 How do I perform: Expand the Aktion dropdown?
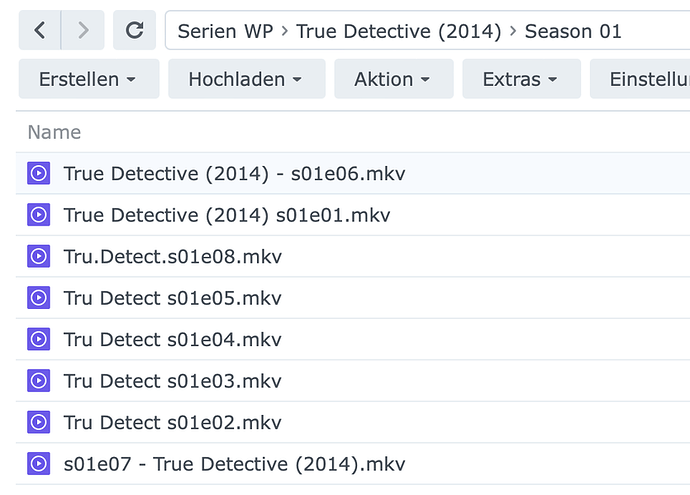393,79
